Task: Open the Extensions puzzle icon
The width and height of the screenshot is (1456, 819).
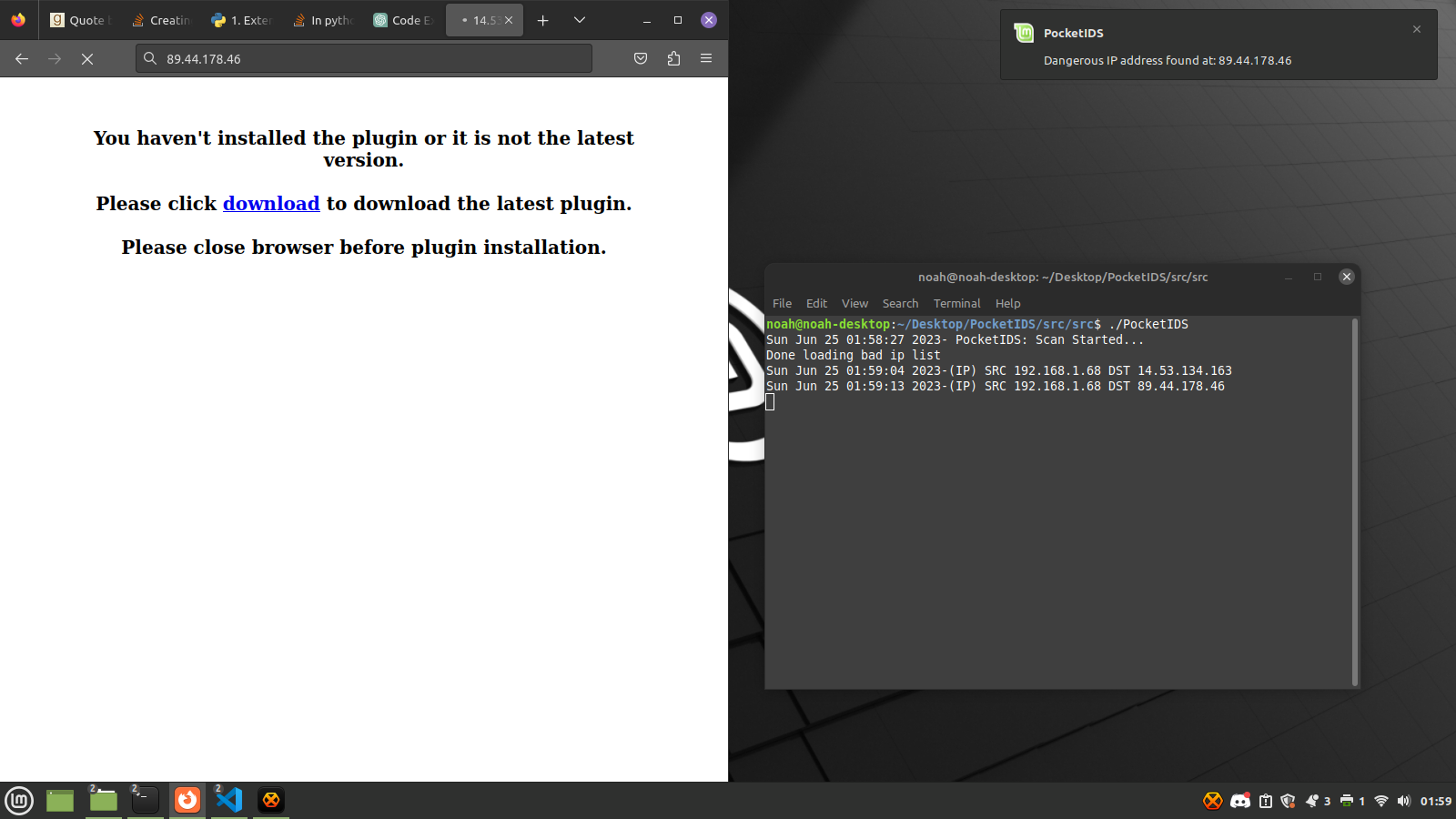Action: pos(673,58)
